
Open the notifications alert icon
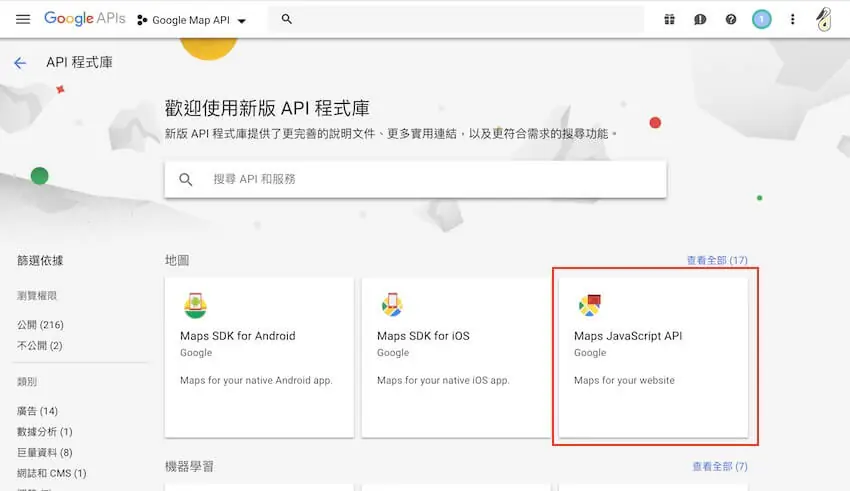[x=700, y=20]
